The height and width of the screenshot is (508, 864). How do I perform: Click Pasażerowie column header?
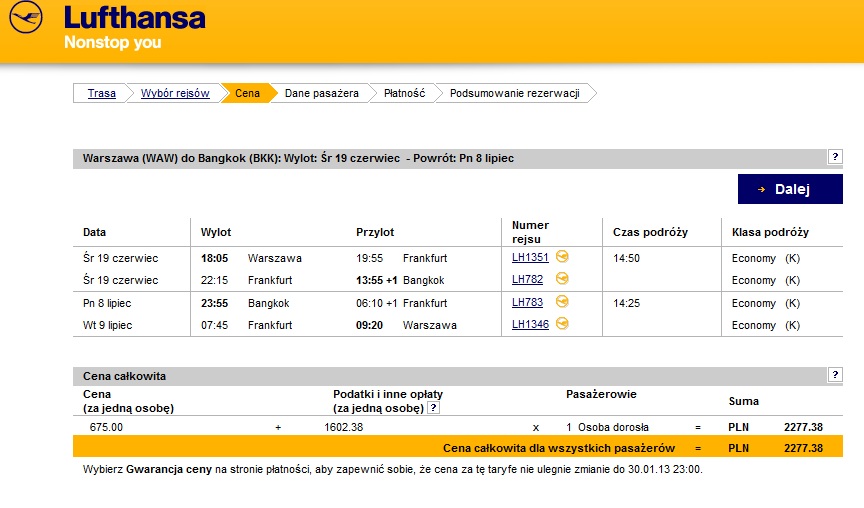(601, 394)
